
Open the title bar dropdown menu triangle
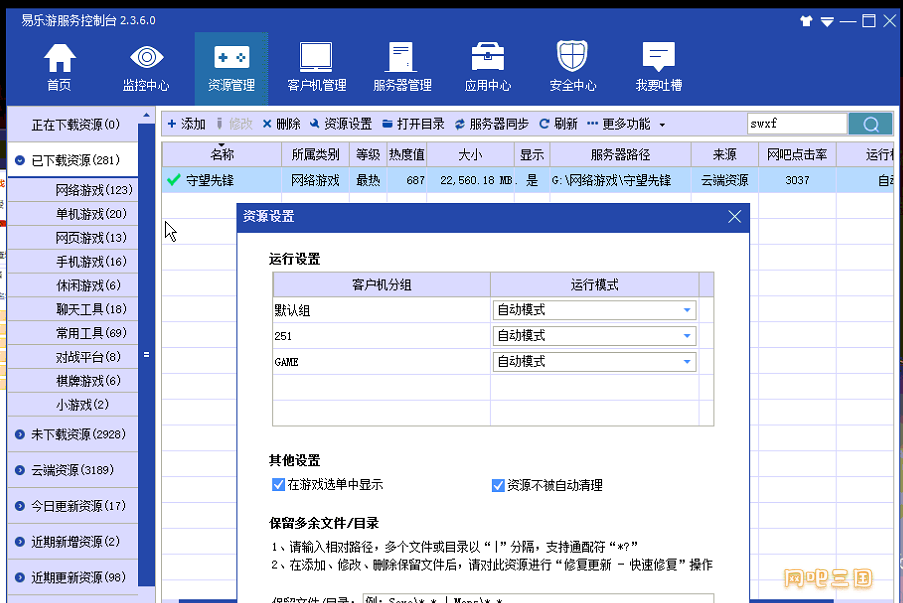click(827, 22)
